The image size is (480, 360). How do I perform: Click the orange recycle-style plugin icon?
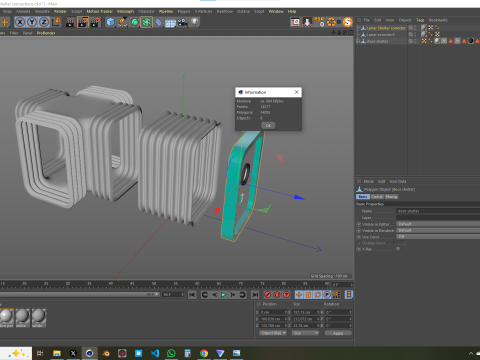pos(331,22)
